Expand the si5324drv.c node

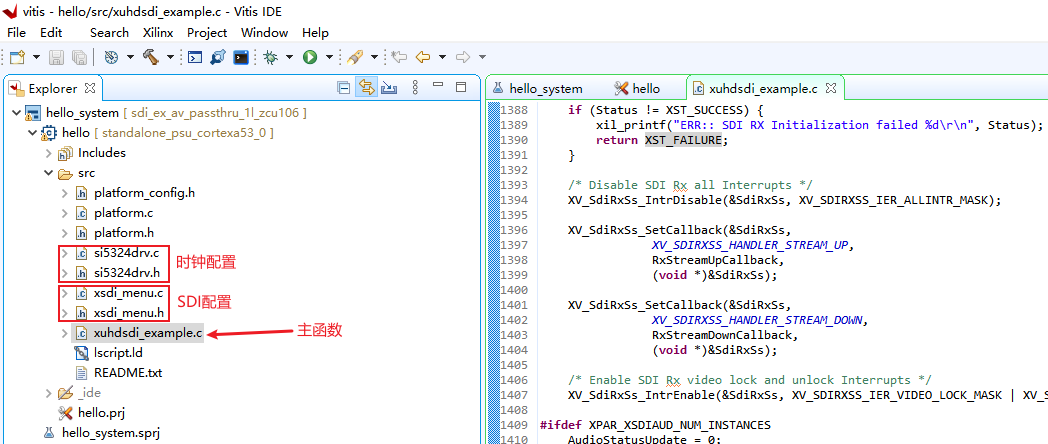(64, 253)
